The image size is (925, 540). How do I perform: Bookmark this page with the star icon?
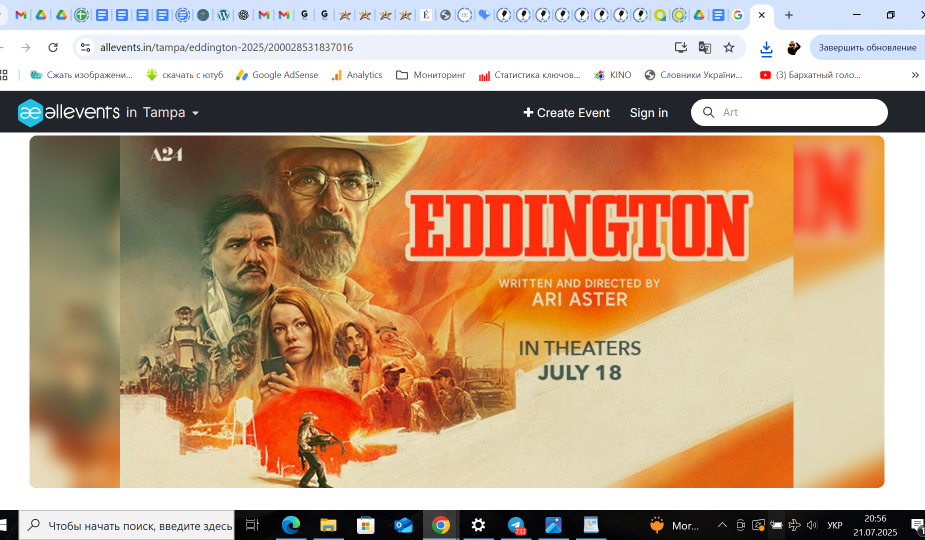click(729, 47)
